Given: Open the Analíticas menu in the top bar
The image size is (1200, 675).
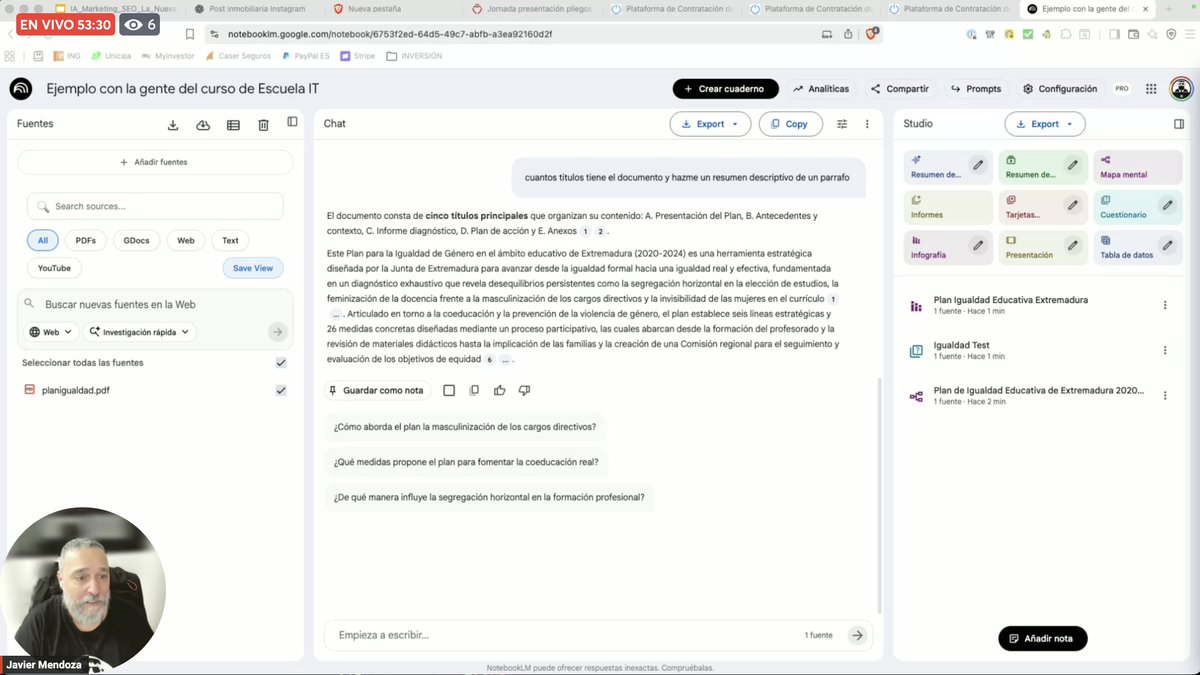Looking at the screenshot, I should tap(821, 89).
